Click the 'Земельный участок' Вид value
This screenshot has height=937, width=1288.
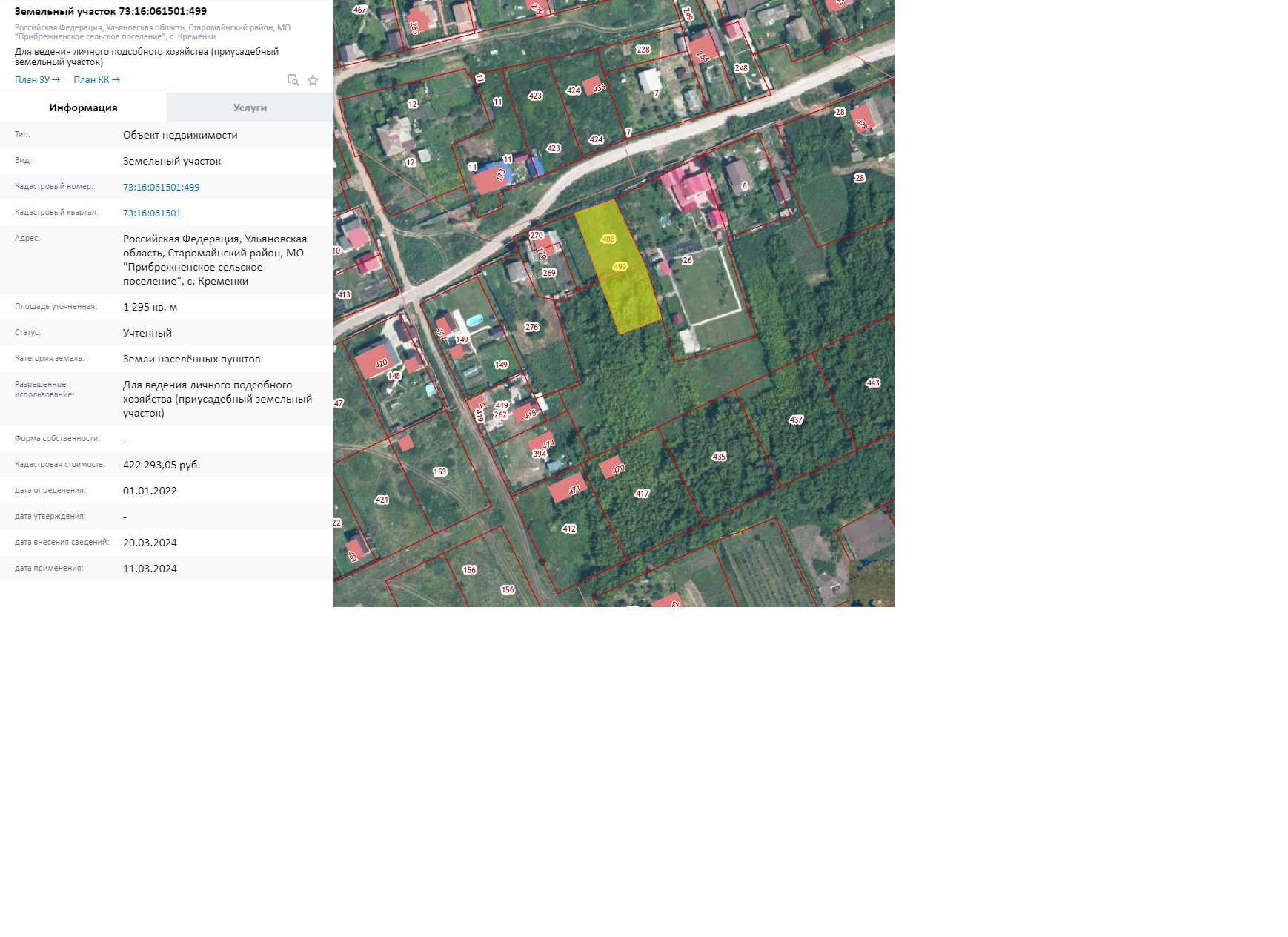point(172,161)
